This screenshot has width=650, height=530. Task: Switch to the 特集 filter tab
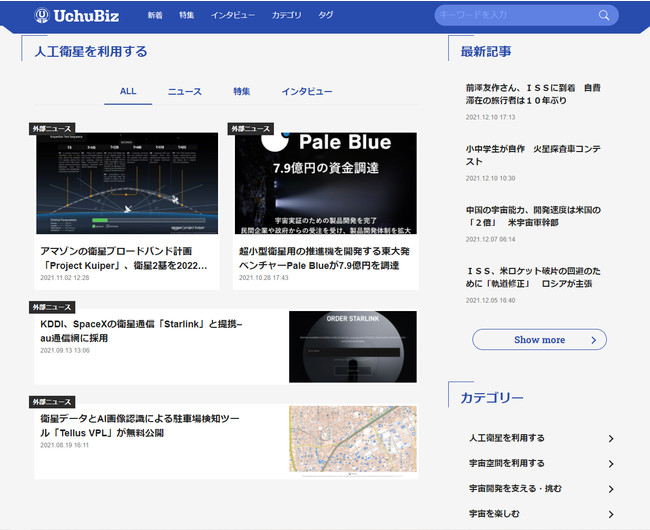(x=241, y=92)
